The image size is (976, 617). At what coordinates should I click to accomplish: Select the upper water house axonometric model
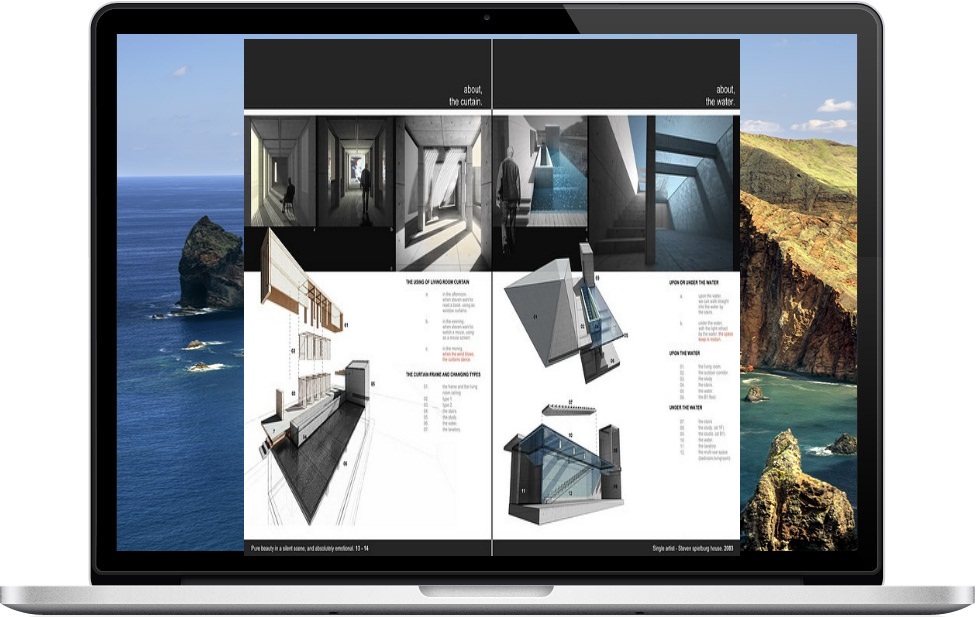click(x=565, y=313)
